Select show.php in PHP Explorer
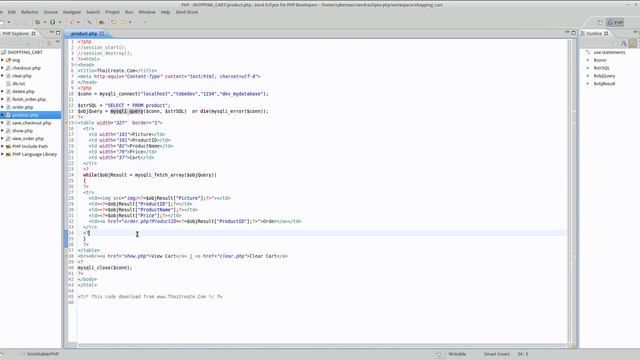The image size is (640, 360). 22,131
